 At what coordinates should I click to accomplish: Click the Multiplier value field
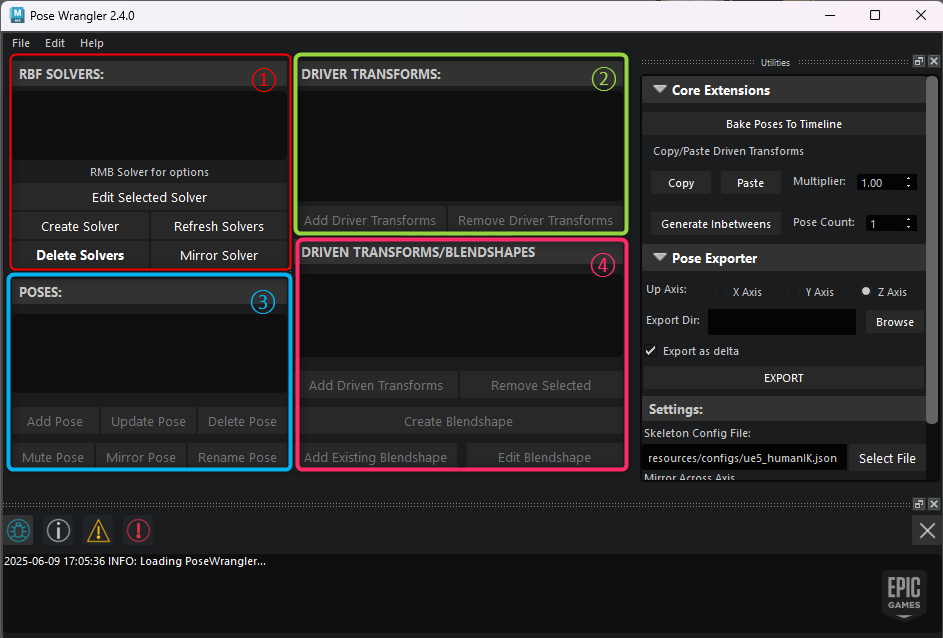click(880, 183)
